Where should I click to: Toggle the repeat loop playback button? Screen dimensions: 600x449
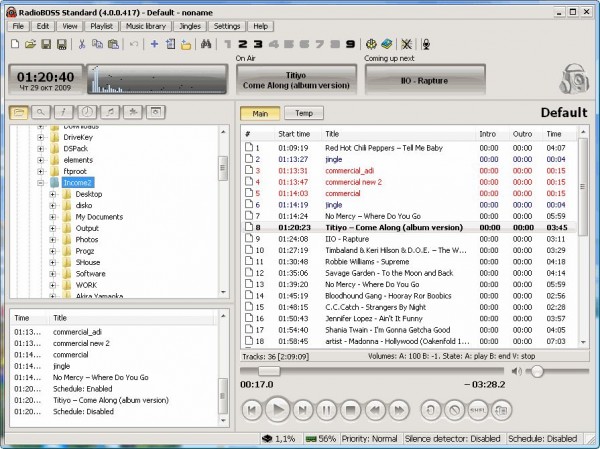(430, 409)
